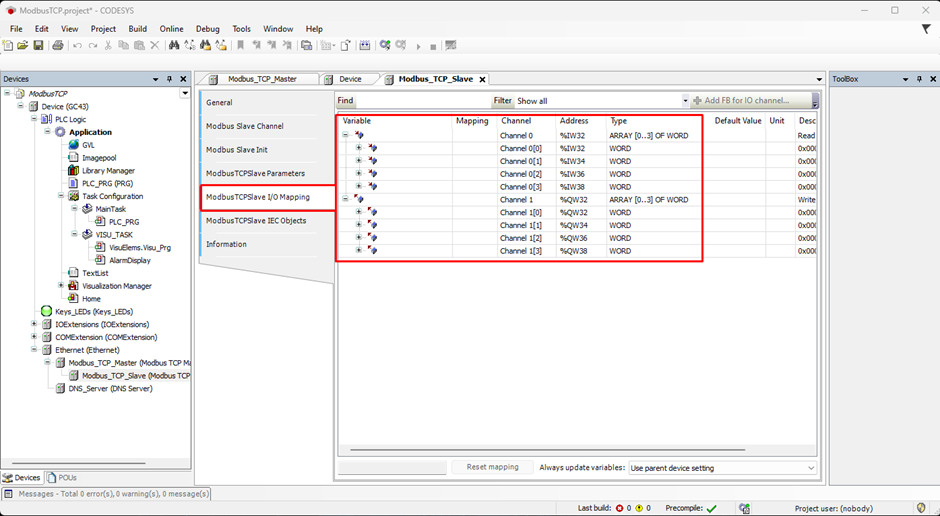Click the Find binoculars icon
Image resolution: width=940 pixels, height=516 pixels.
coord(174,46)
